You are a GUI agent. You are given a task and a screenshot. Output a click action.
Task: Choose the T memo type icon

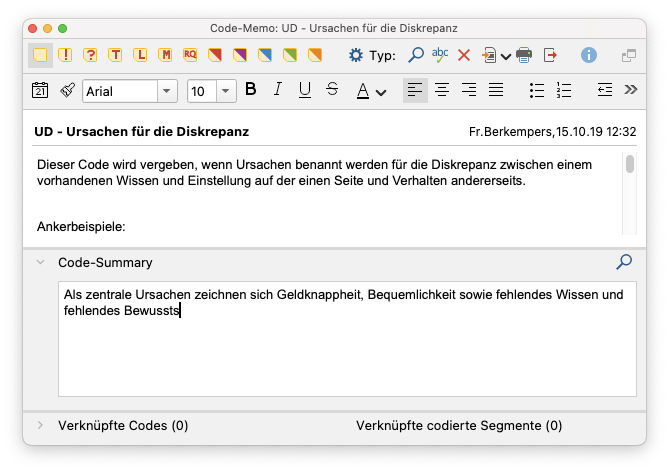click(x=115, y=55)
